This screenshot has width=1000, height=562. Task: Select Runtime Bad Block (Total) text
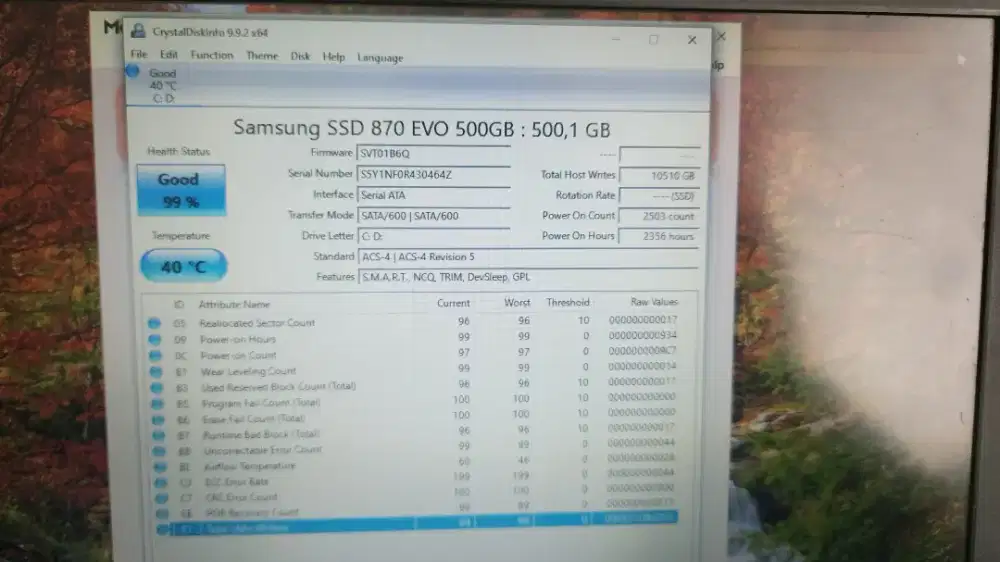click(261, 435)
